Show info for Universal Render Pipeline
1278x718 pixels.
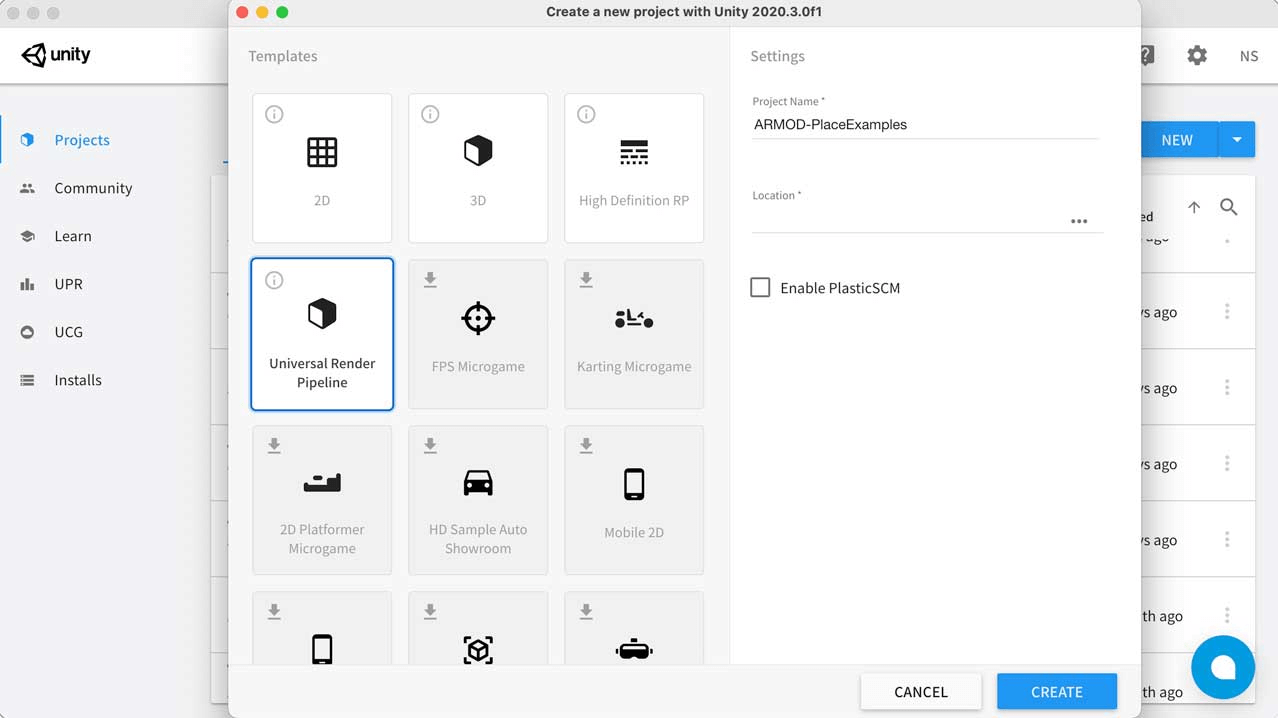(x=274, y=280)
